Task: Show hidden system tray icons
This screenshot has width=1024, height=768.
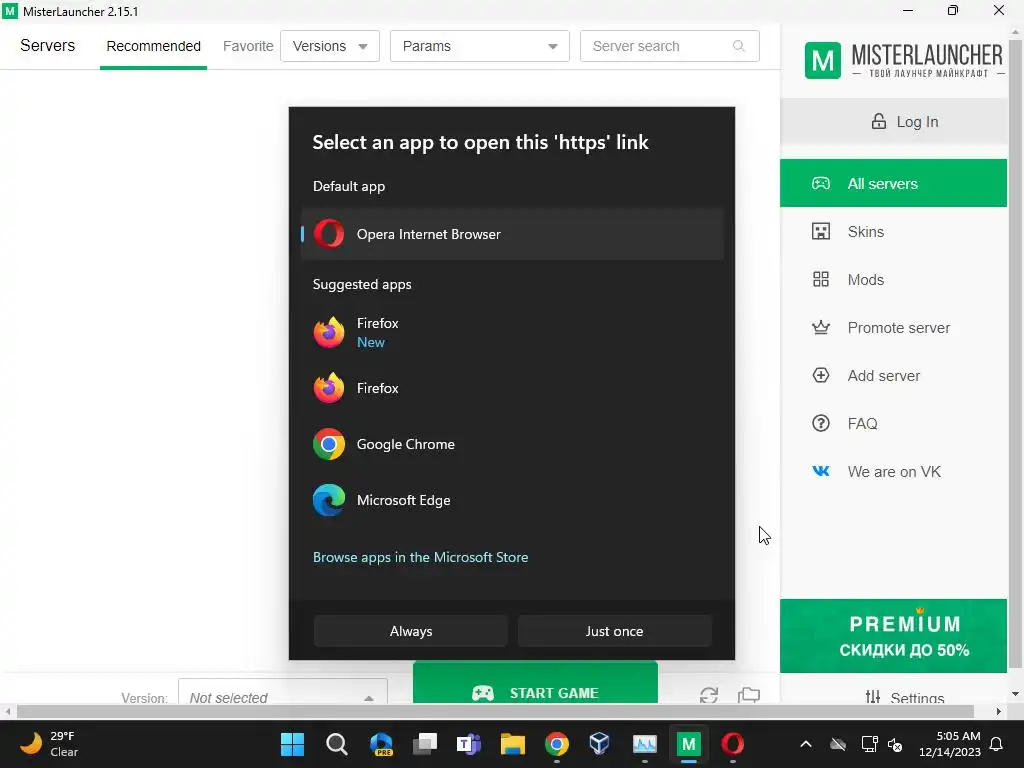Action: click(806, 744)
